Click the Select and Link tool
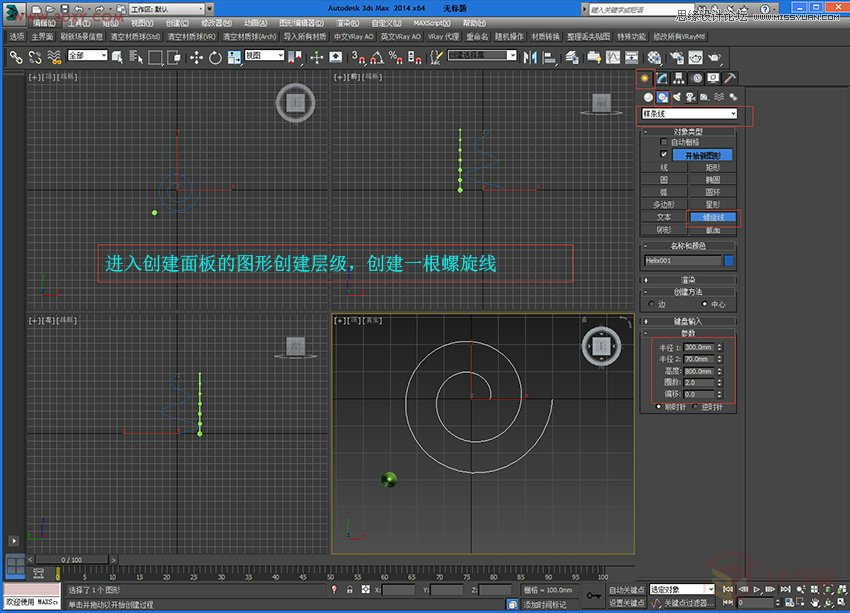 point(16,58)
